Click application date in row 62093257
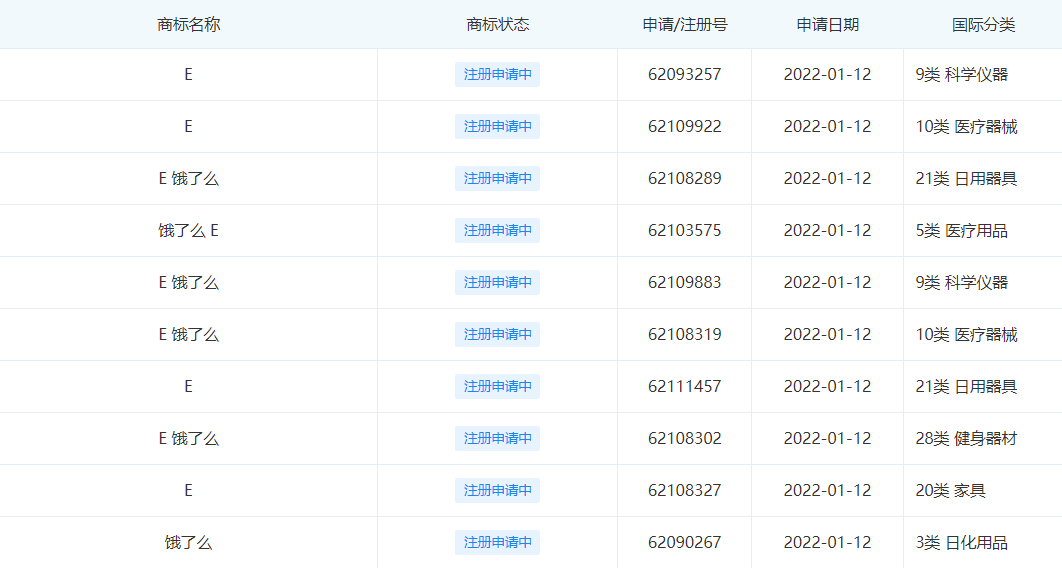1062x568 pixels. coord(828,74)
